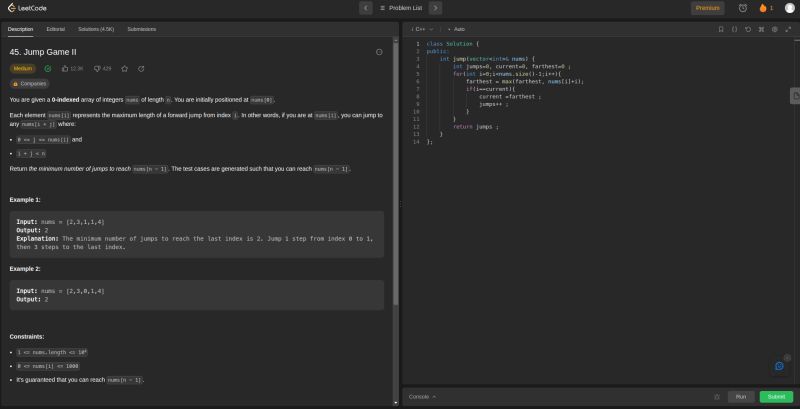Toggle star favorite for this problem
This screenshot has width=800, height=409.
click(x=124, y=69)
